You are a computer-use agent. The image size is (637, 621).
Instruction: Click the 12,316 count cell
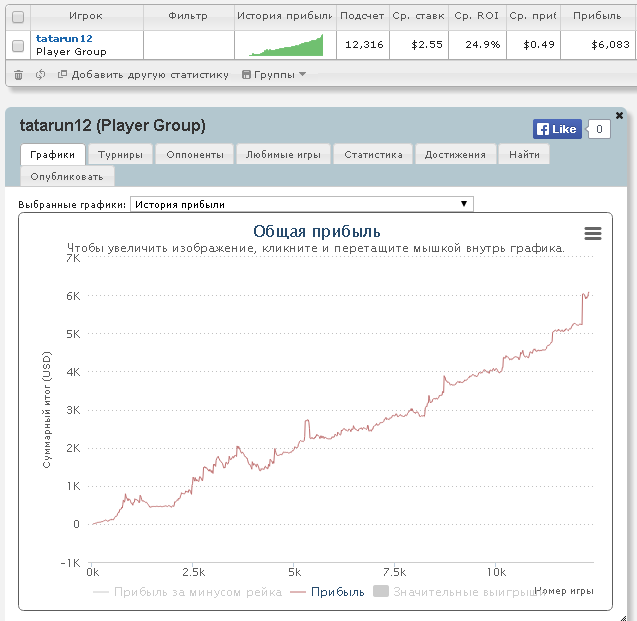point(364,45)
